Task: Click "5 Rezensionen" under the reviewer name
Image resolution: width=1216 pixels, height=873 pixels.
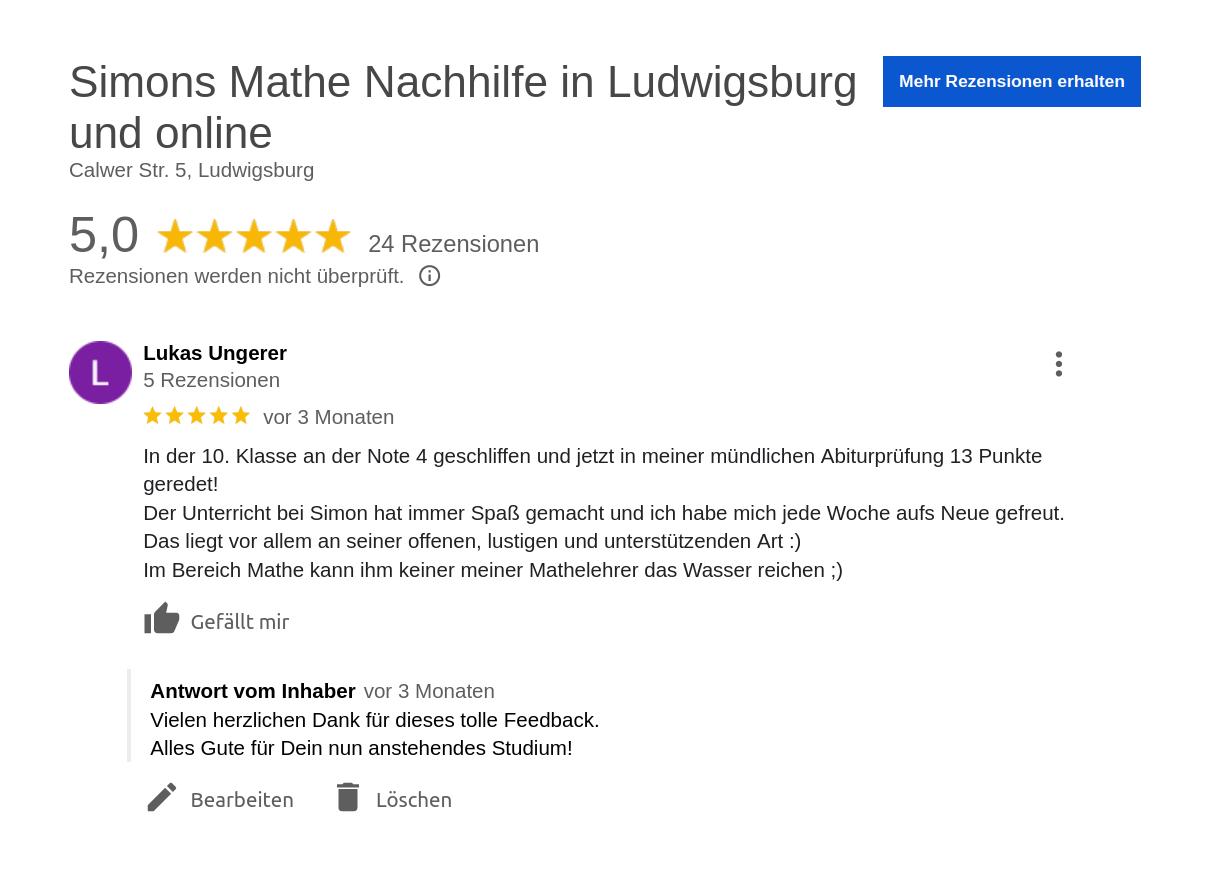Action: tap(211, 380)
